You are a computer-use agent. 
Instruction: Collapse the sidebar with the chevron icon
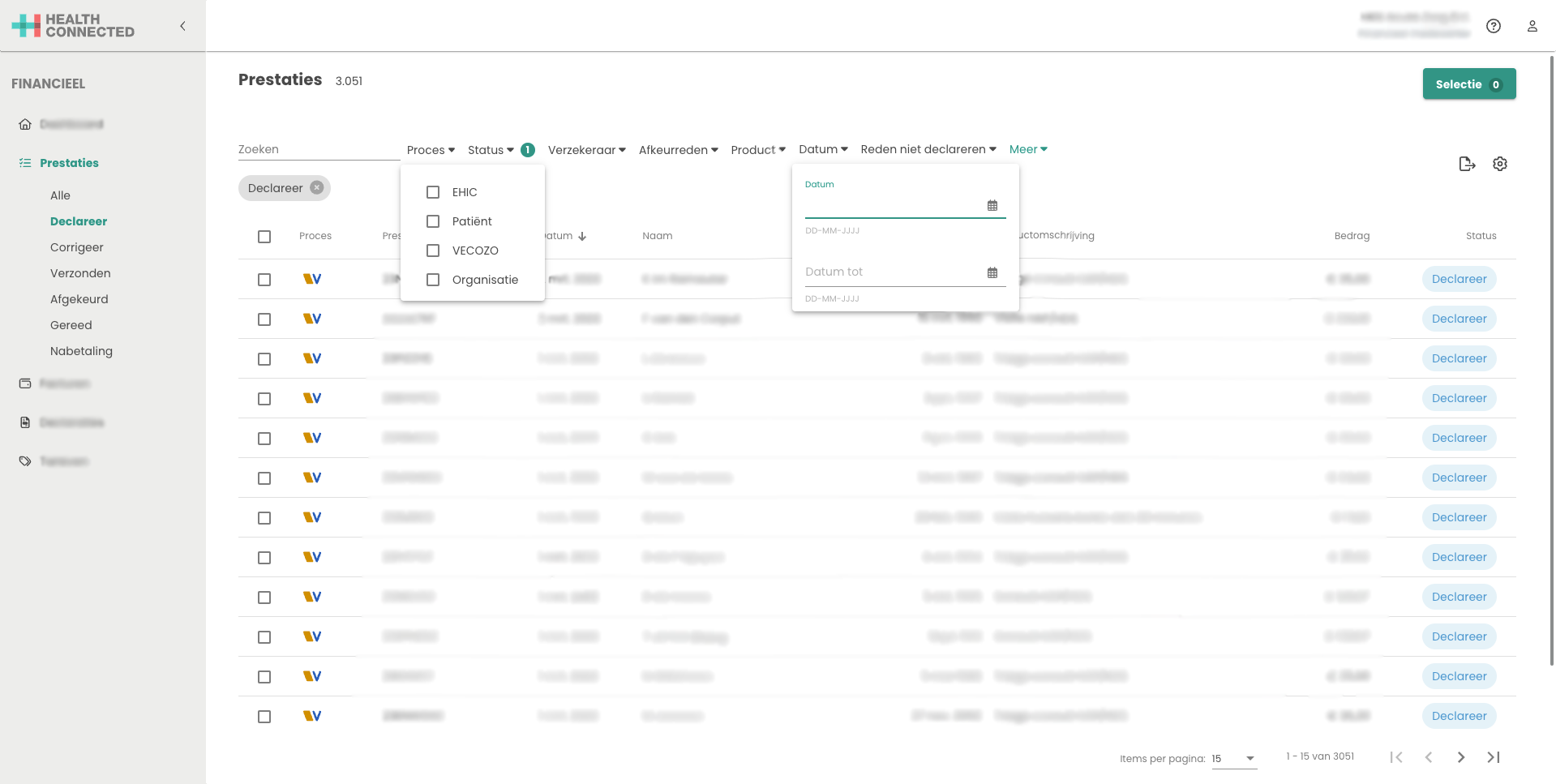(182, 26)
